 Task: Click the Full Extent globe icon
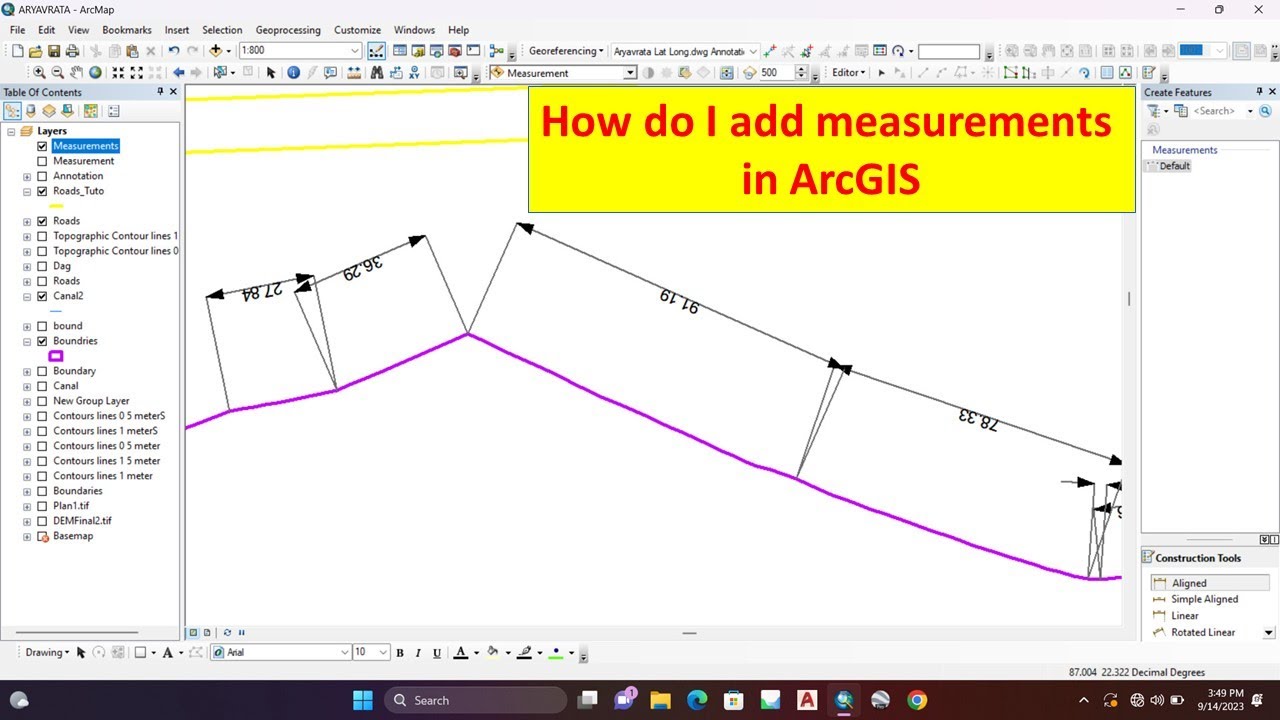tap(95, 73)
